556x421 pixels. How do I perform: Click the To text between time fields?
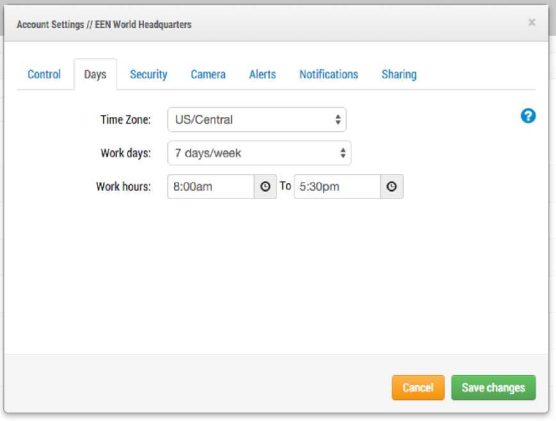(285, 185)
